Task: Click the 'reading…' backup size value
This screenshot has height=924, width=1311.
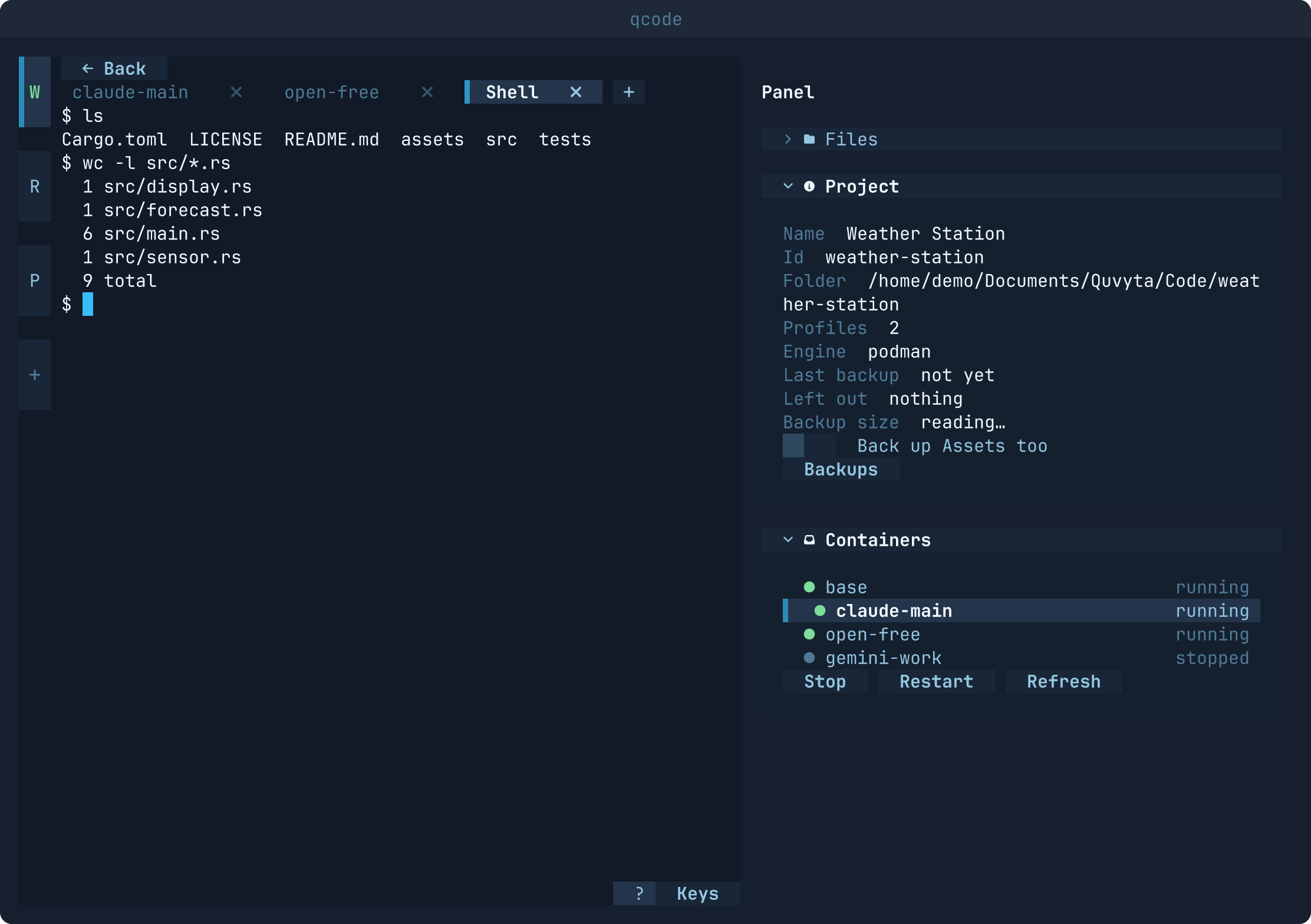Action: (x=963, y=422)
